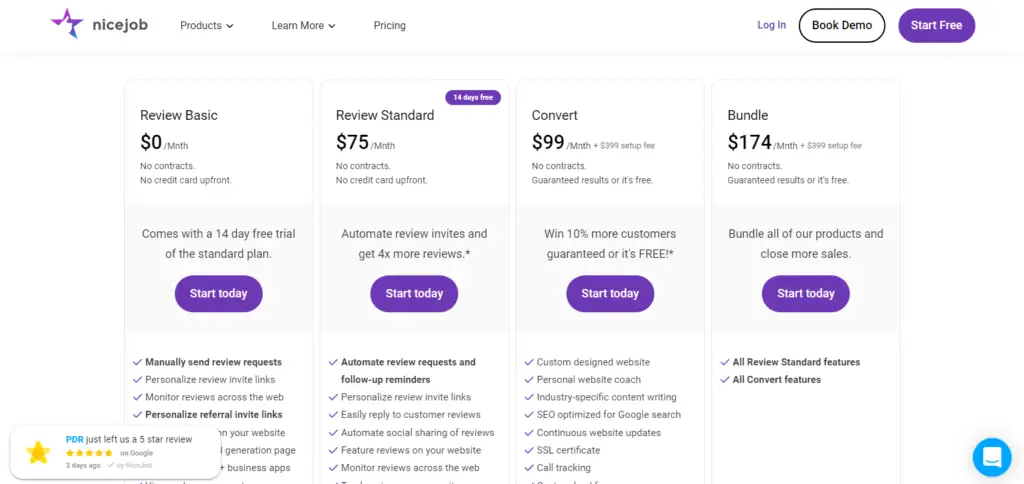Screen dimensions: 1024x484
Task: Click '3 days ago' text in popup
Action: [x=83, y=466]
